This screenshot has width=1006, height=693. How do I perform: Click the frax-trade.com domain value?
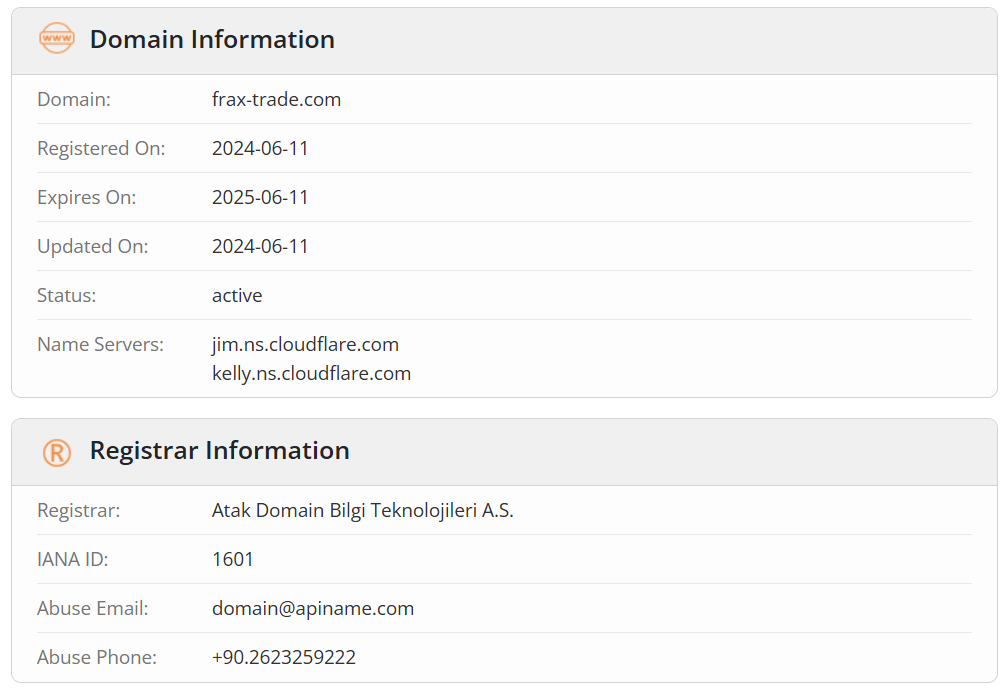(277, 99)
